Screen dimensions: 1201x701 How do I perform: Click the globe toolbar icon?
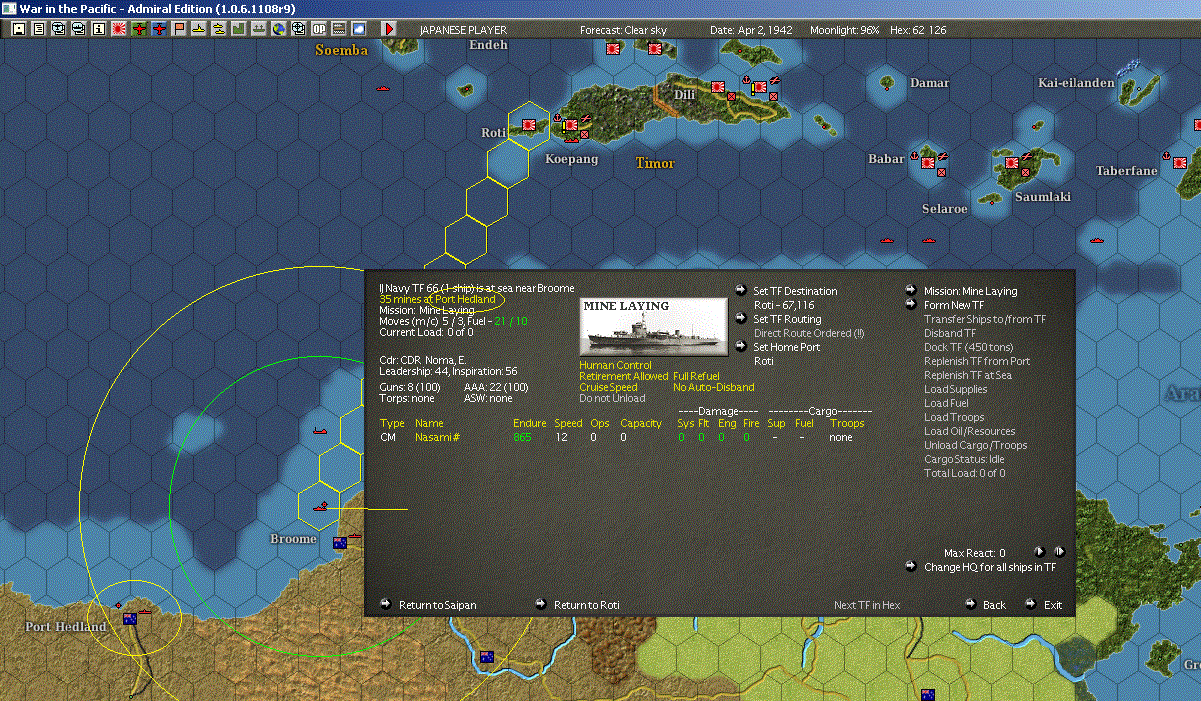[x=279, y=29]
